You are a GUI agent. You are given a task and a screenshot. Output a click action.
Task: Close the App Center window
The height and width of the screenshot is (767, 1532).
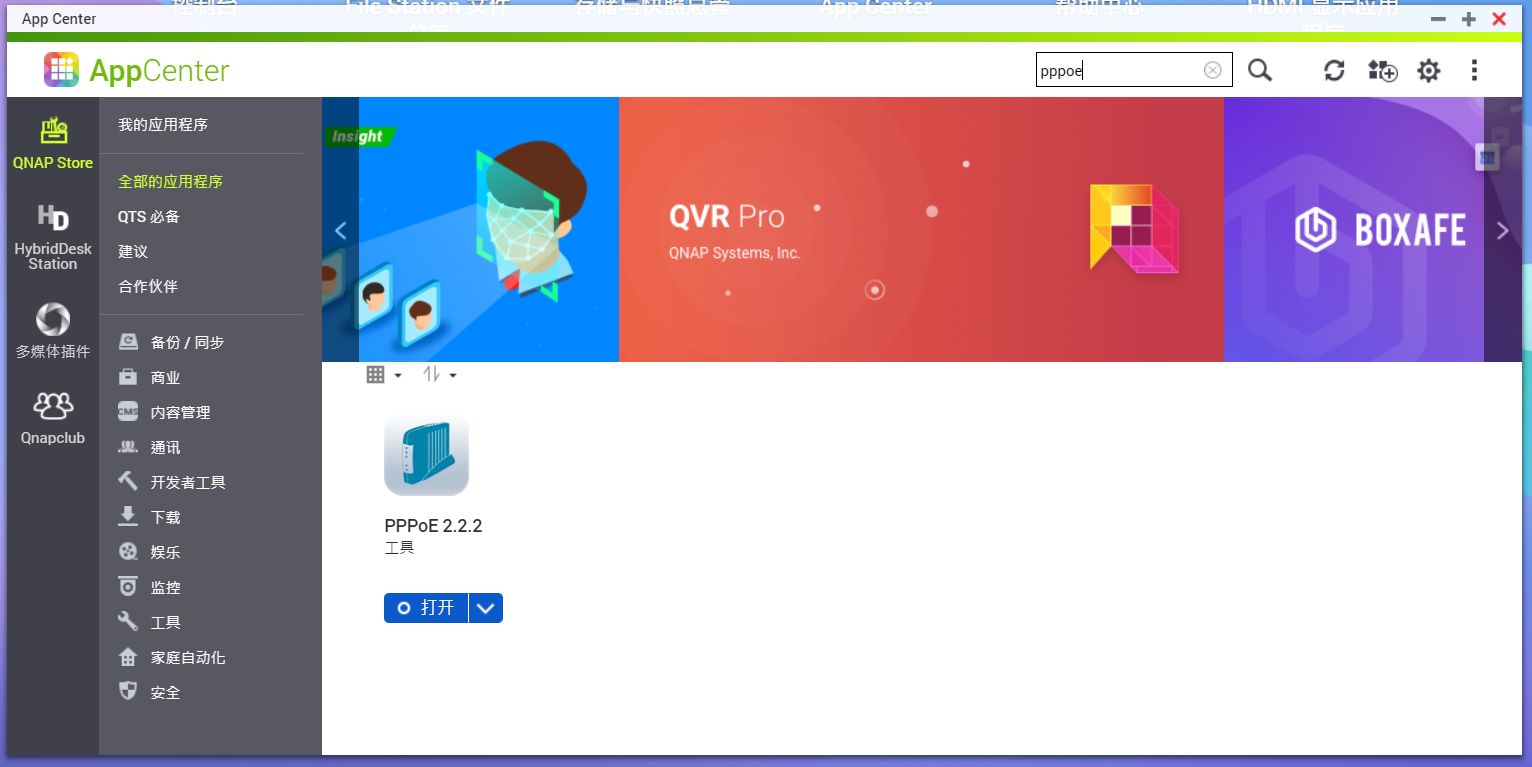pos(1499,19)
